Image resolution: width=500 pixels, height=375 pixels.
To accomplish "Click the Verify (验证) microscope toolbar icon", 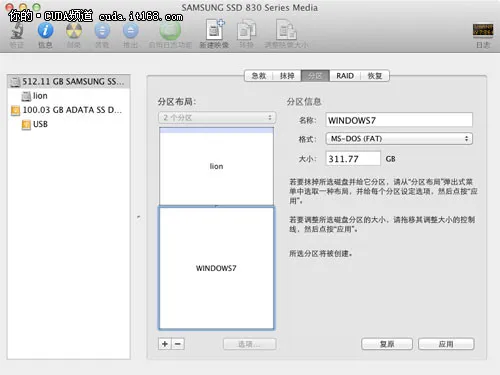I will (17, 31).
